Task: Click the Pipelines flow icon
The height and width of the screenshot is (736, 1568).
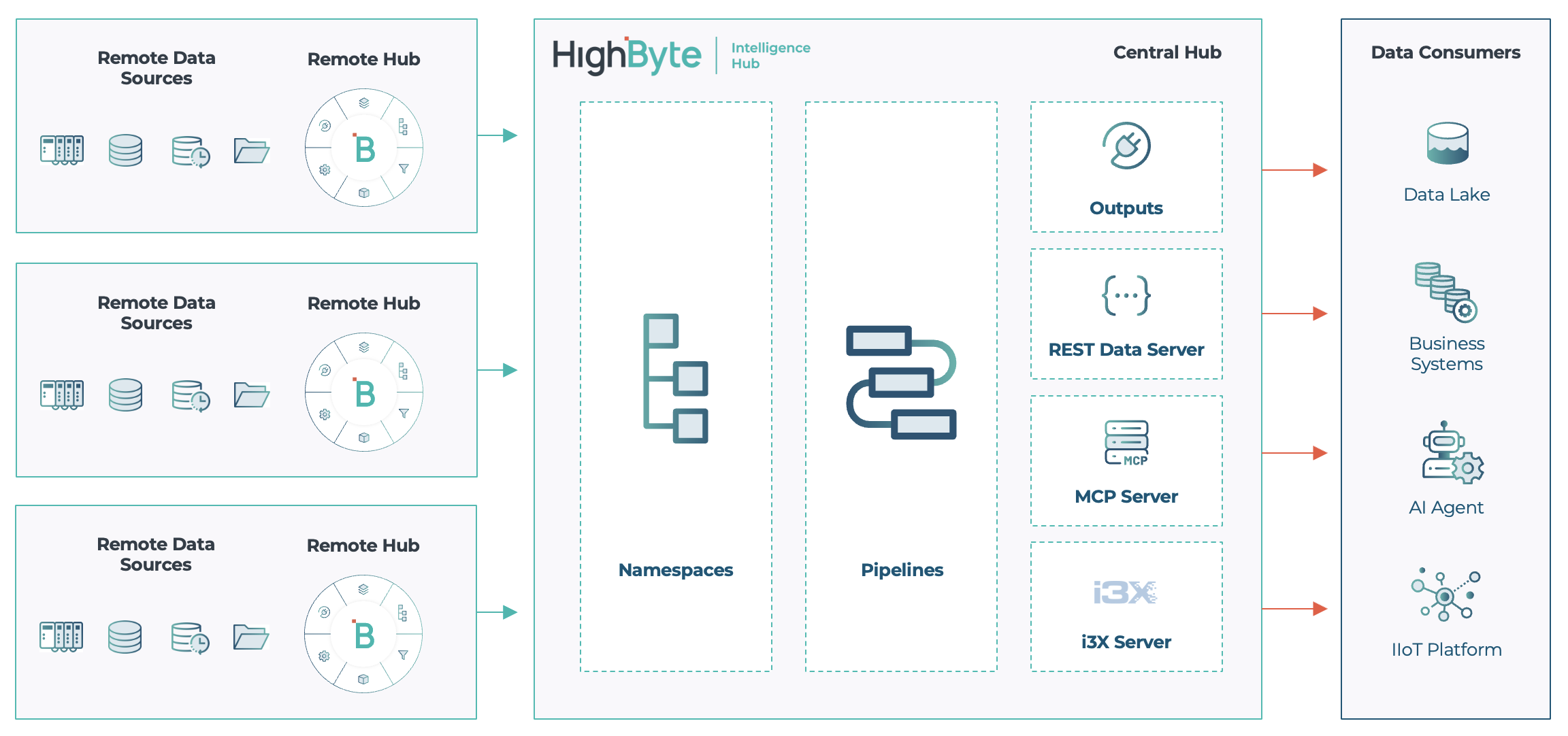Action: [901, 382]
